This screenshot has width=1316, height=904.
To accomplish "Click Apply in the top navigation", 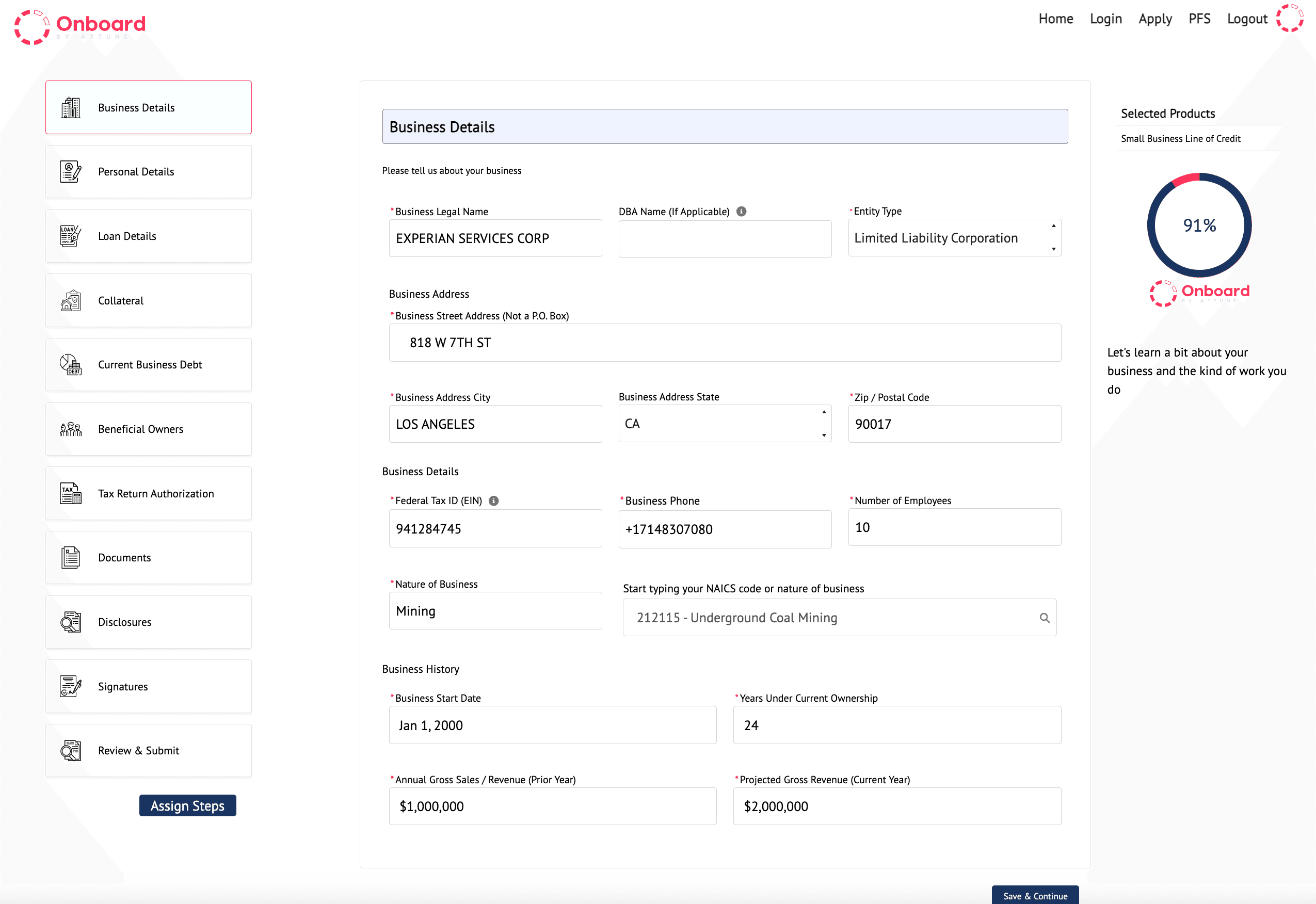I will pos(1155,19).
